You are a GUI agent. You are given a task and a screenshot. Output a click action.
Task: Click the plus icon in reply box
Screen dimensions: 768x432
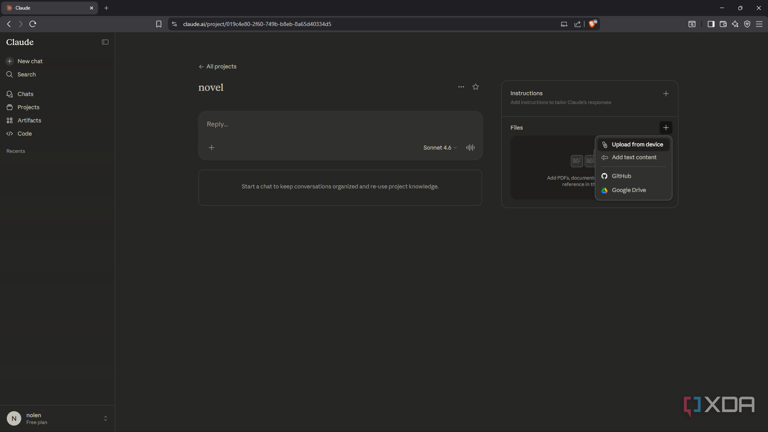(x=212, y=147)
